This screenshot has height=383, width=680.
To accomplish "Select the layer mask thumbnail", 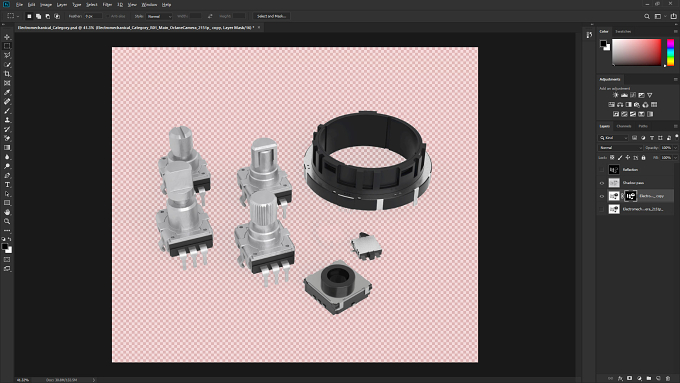I will tap(631, 196).
